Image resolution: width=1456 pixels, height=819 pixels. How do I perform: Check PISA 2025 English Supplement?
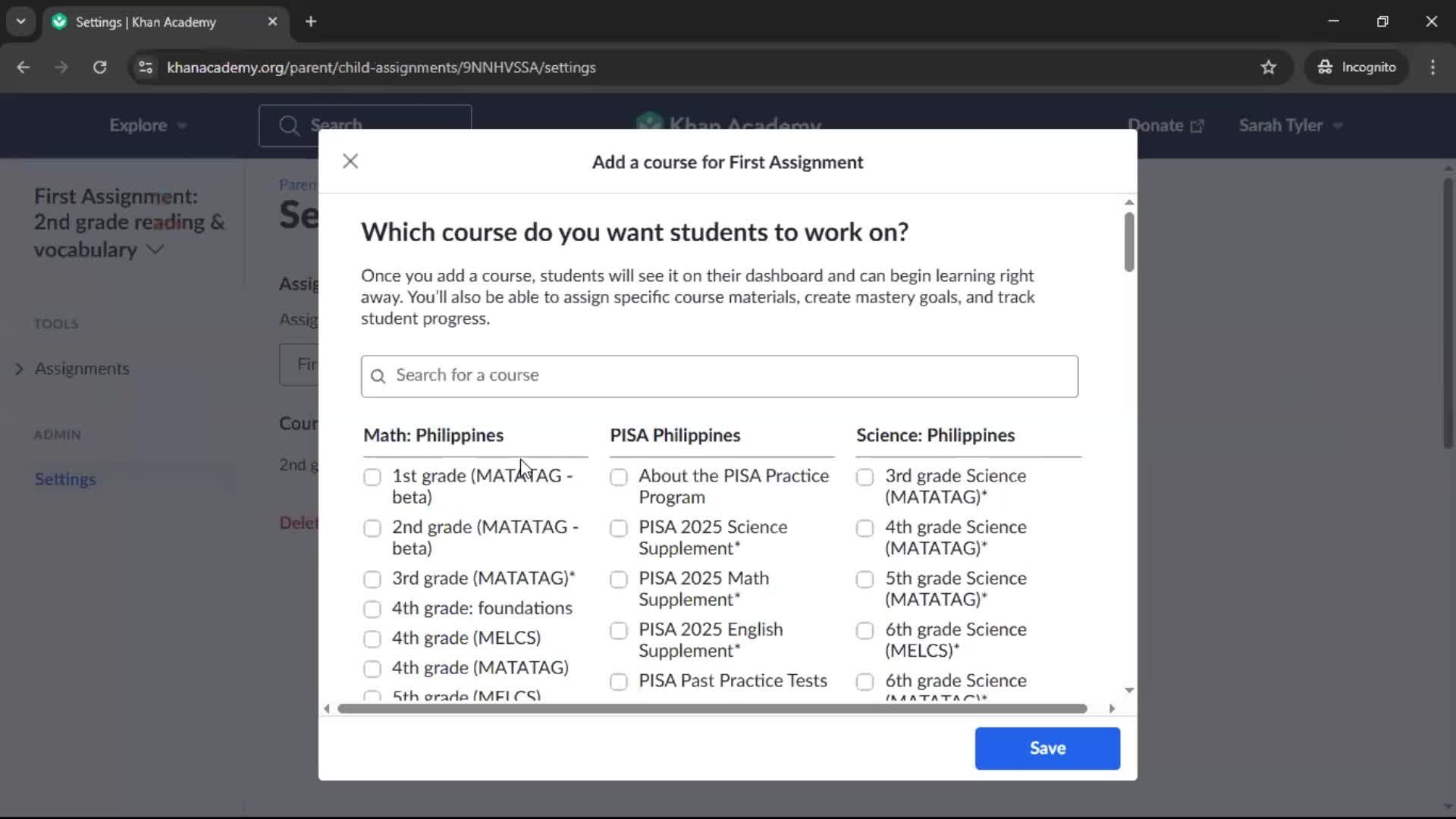pyautogui.click(x=619, y=630)
